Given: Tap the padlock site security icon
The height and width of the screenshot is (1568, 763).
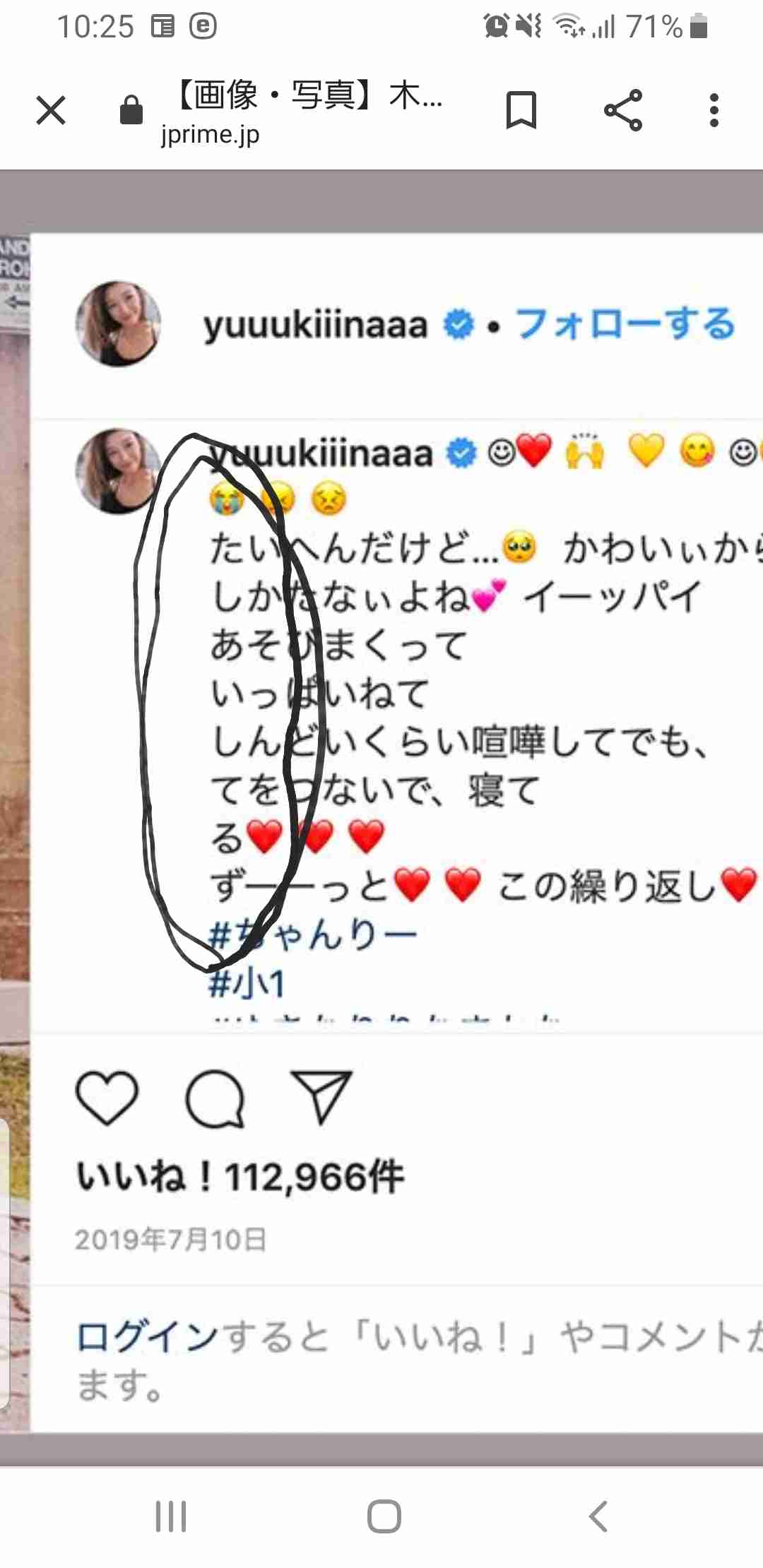Looking at the screenshot, I should [x=131, y=110].
